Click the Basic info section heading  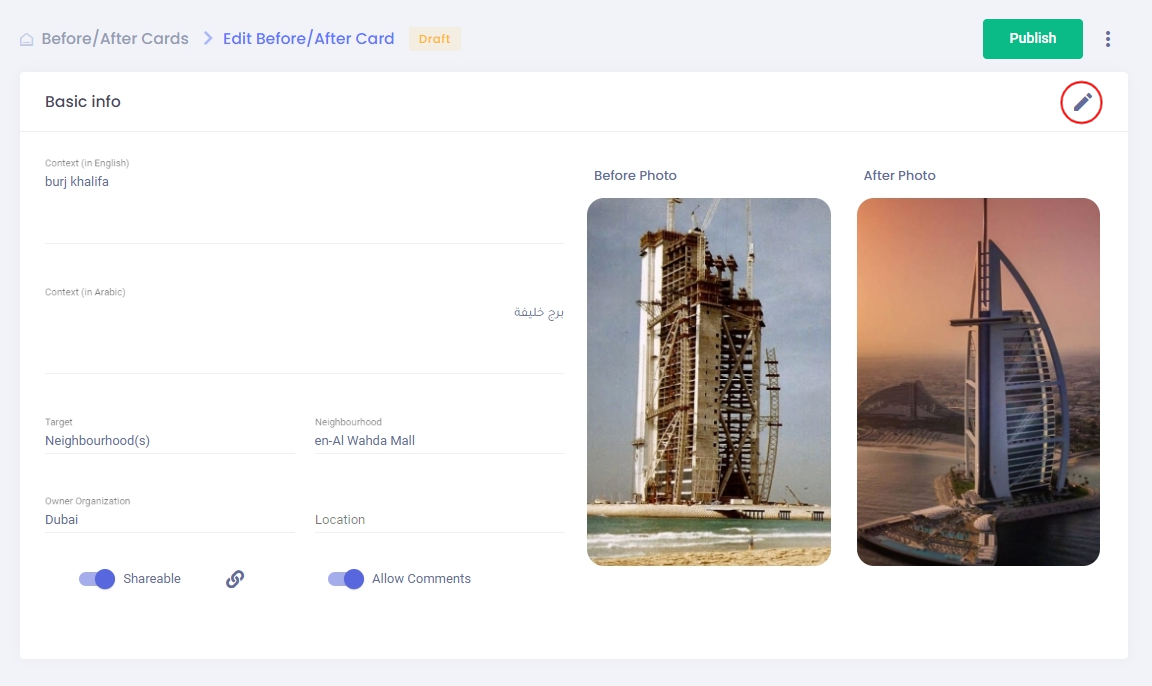pos(83,102)
